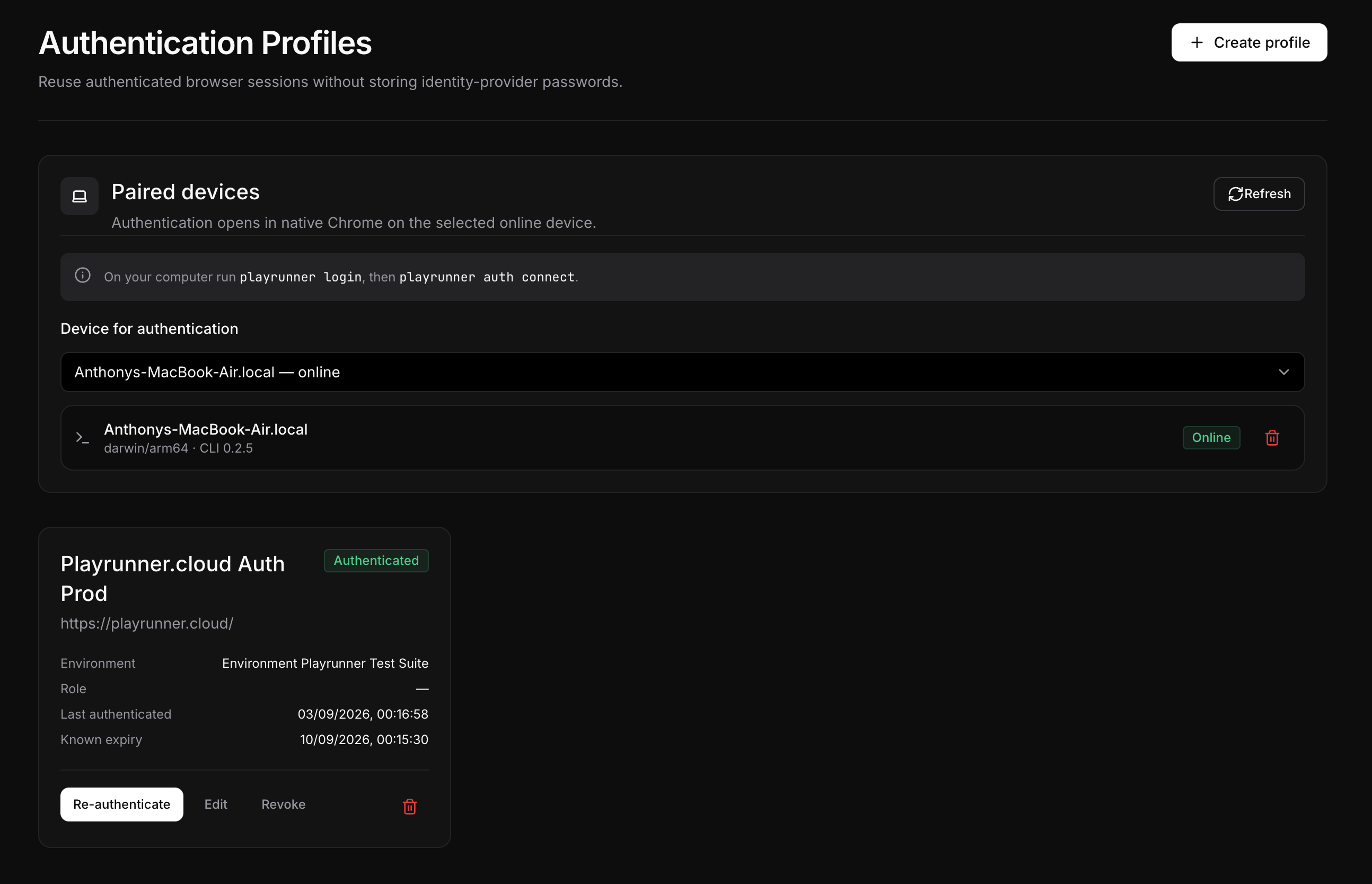This screenshot has height=884, width=1372.
Task: Click the terminal prompt icon for Anthonys-MacBook-Air.local
Action: click(x=83, y=437)
